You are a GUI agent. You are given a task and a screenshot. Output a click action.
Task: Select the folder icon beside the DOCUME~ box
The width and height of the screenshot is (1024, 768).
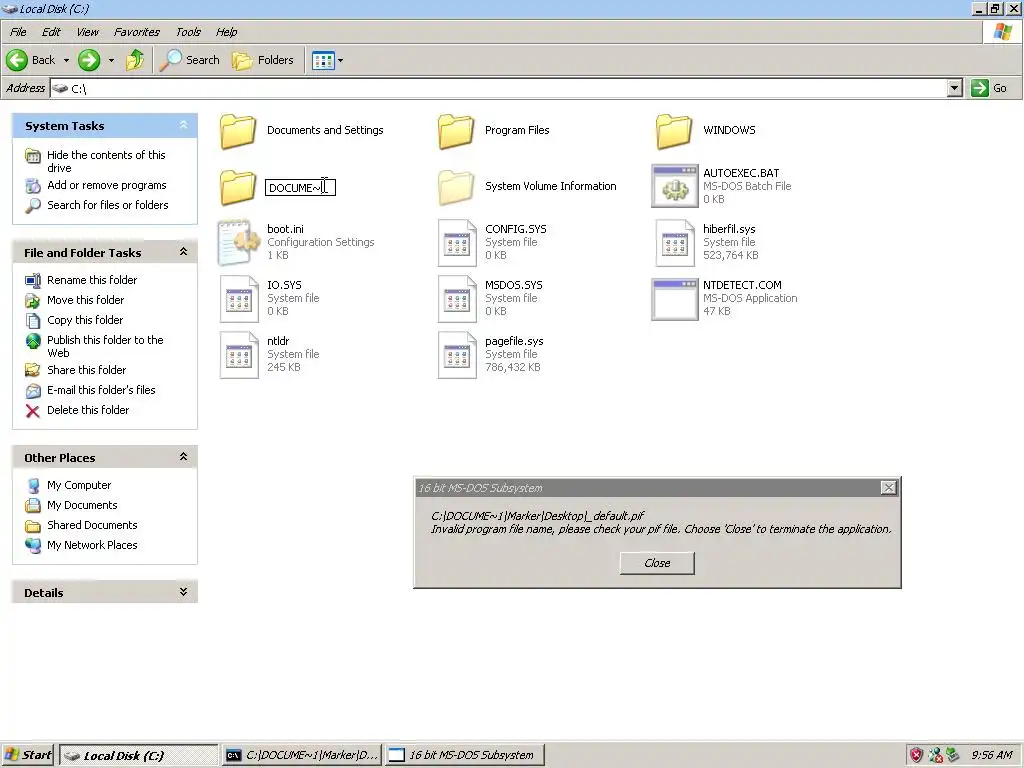[x=238, y=187]
